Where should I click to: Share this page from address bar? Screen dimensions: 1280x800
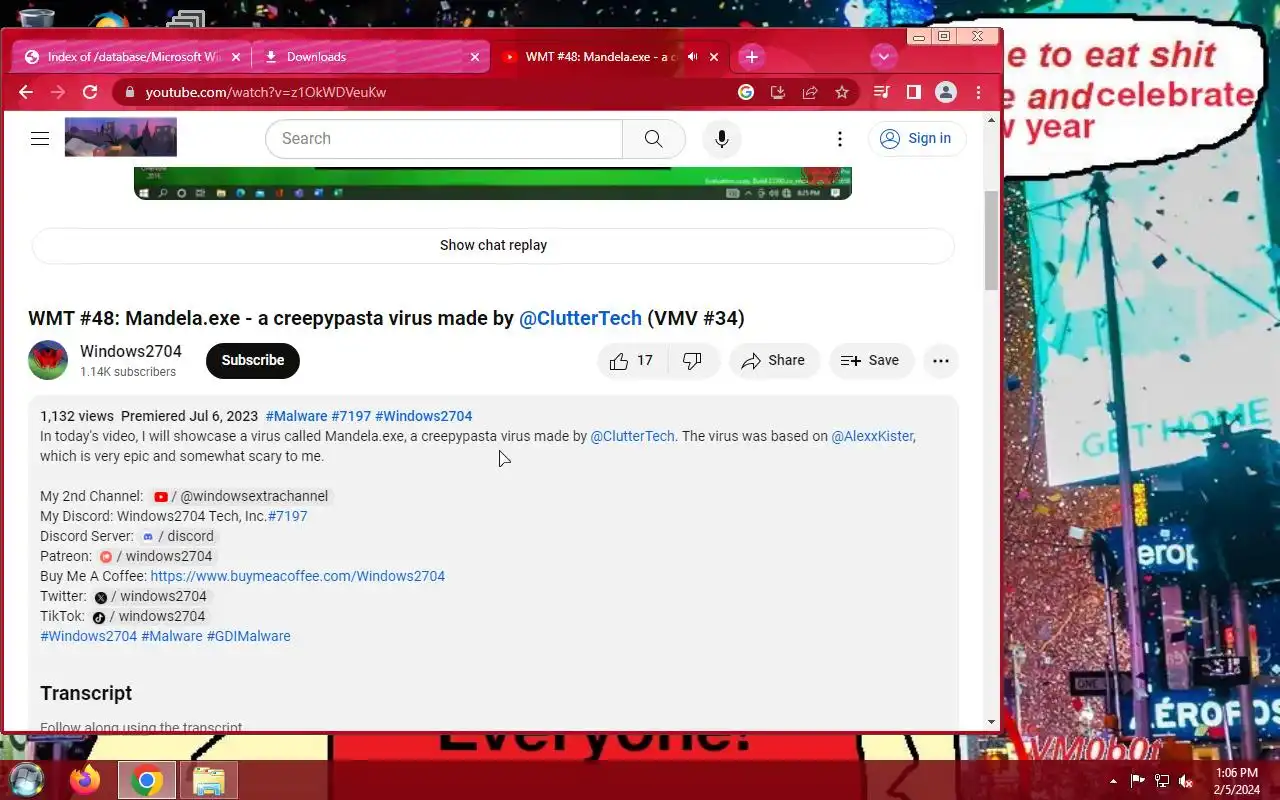pos(810,92)
